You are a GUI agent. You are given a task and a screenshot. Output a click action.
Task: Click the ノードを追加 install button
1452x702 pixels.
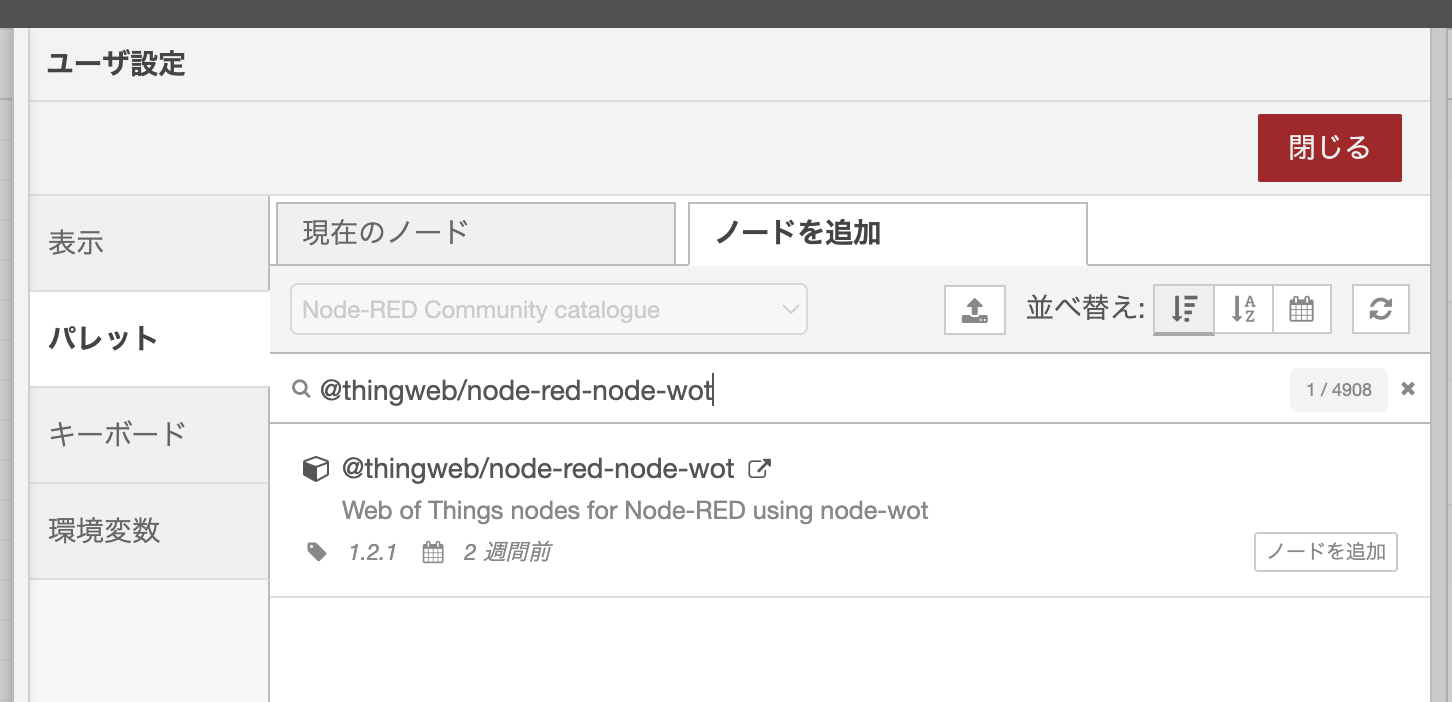pyautogui.click(x=1326, y=552)
